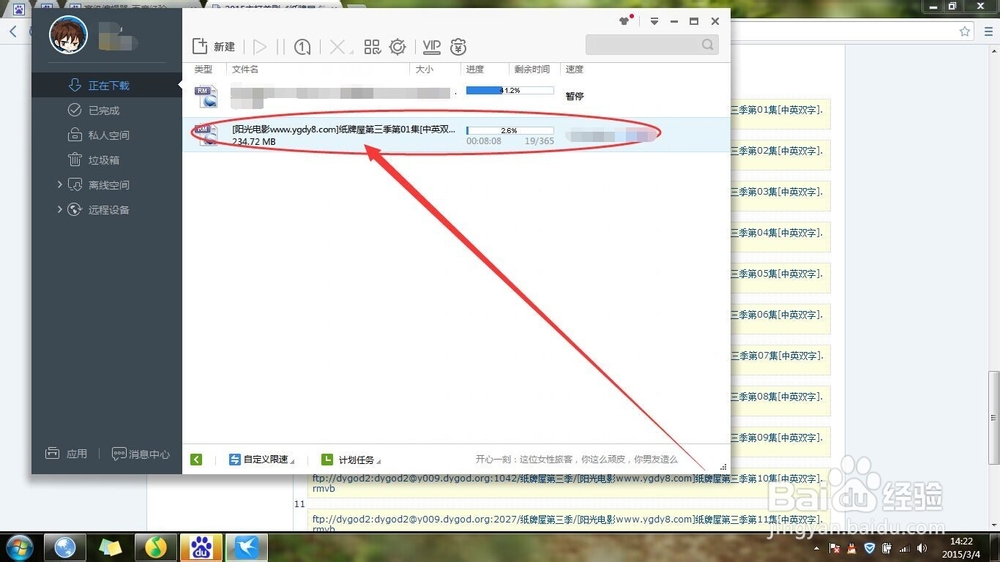Click ftp link for 第11集 in browser
The image size is (1000, 562).
(x=566, y=521)
